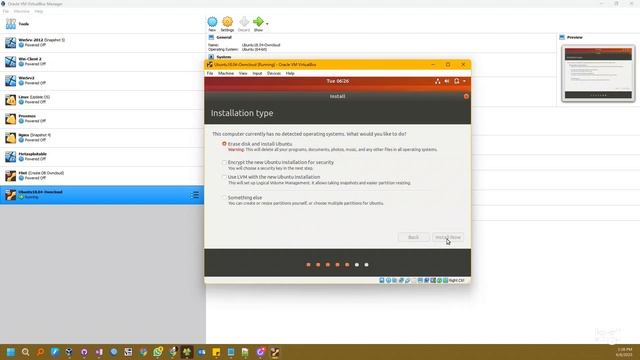Click the Metasploitable machine OS icon
Screen dimensions: 640x360
click(x=10, y=156)
